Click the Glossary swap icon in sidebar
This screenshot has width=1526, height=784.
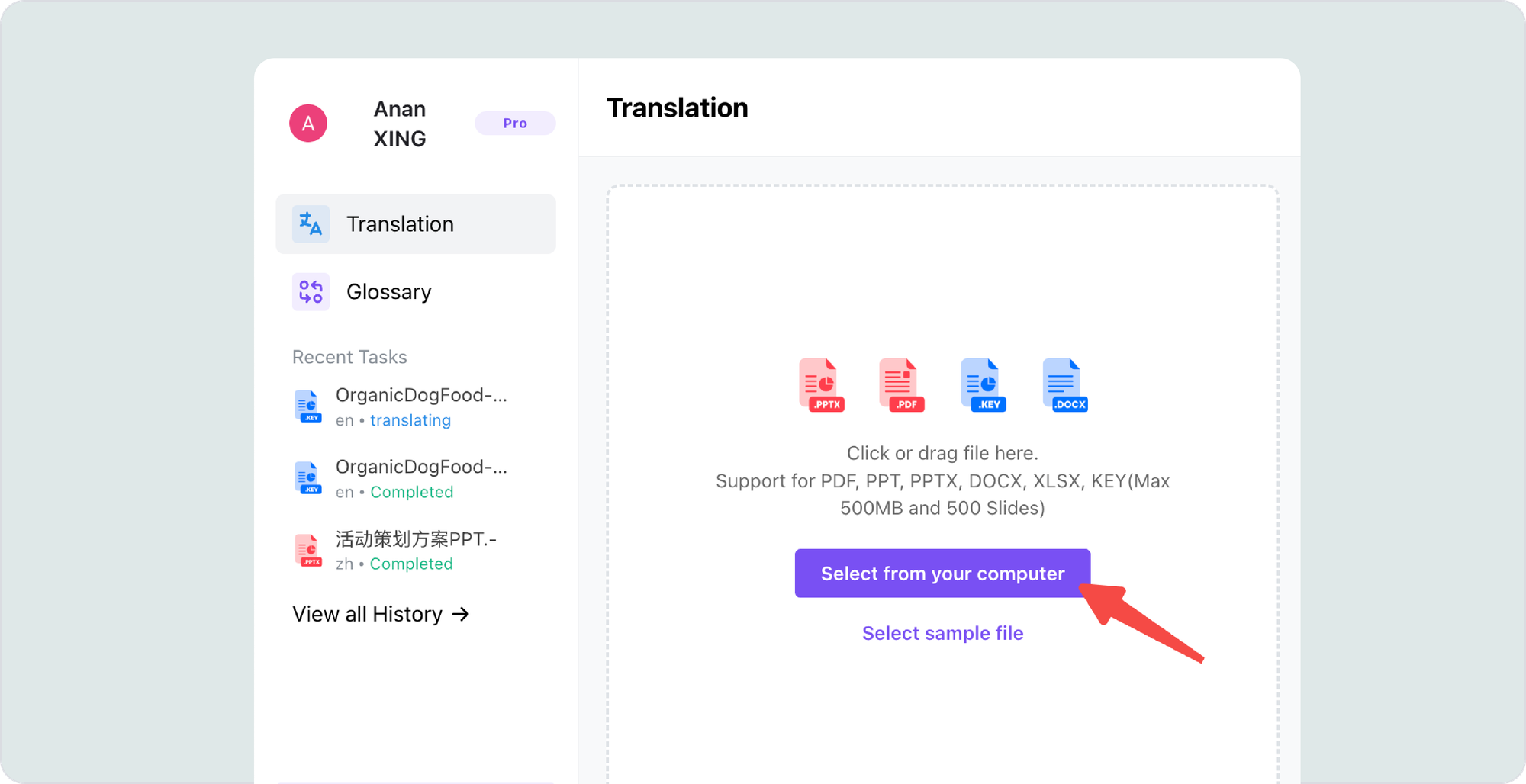coord(311,292)
